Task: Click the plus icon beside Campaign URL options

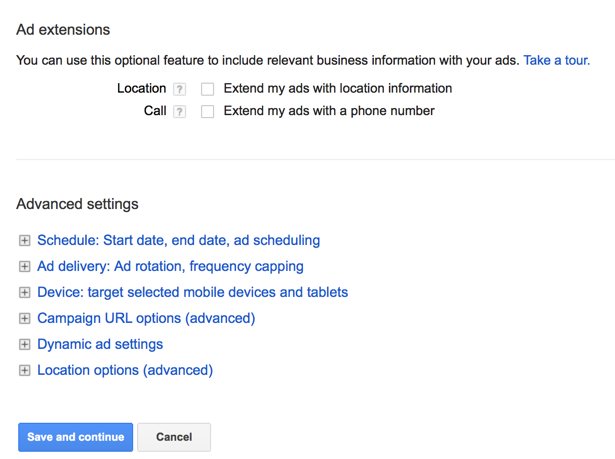Action: point(25,319)
